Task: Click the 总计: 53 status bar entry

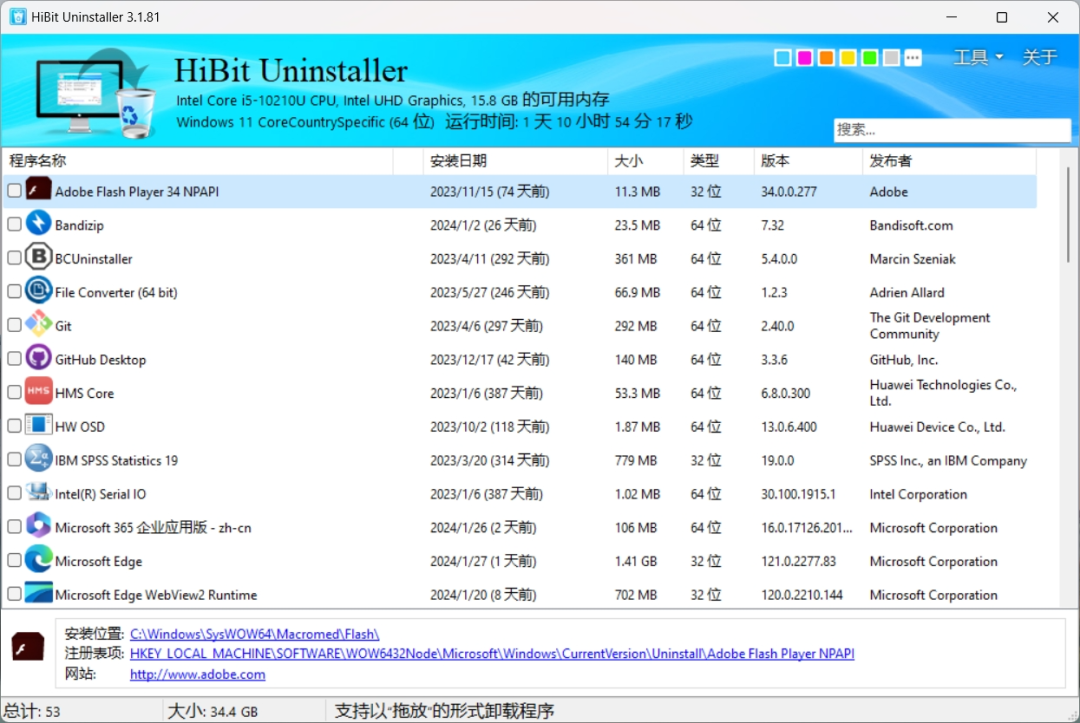Action: [x=32, y=711]
